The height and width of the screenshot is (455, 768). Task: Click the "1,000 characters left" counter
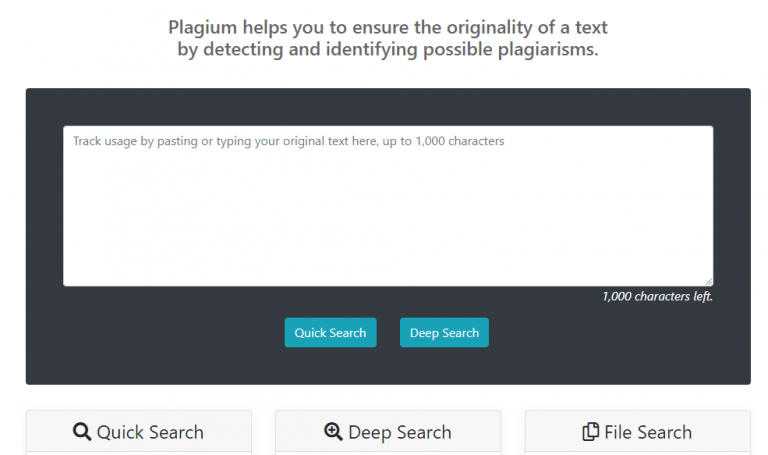click(657, 296)
